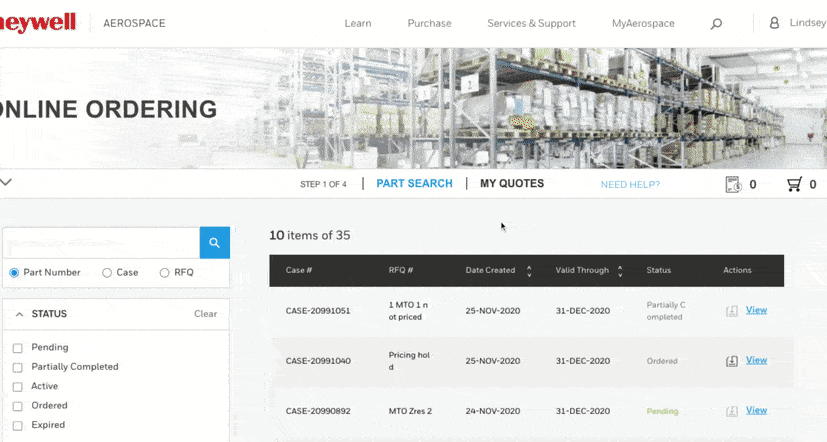The height and width of the screenshot is (442, 827).
Task: Click the 'Pricing hold' RFQ cell
Action: 409,361
